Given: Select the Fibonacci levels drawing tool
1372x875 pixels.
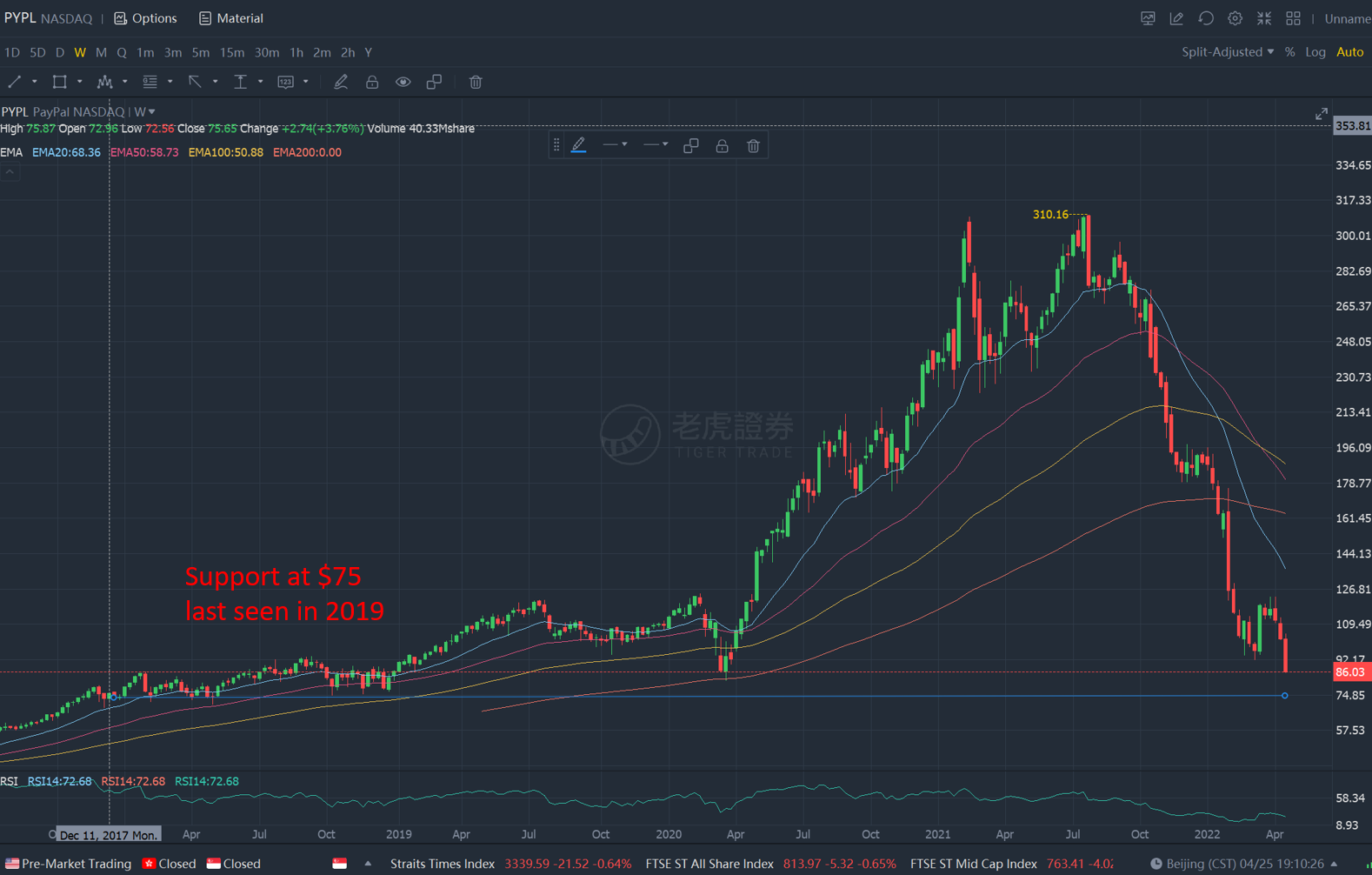Looking at the screenshot, I should pos(150,82).
